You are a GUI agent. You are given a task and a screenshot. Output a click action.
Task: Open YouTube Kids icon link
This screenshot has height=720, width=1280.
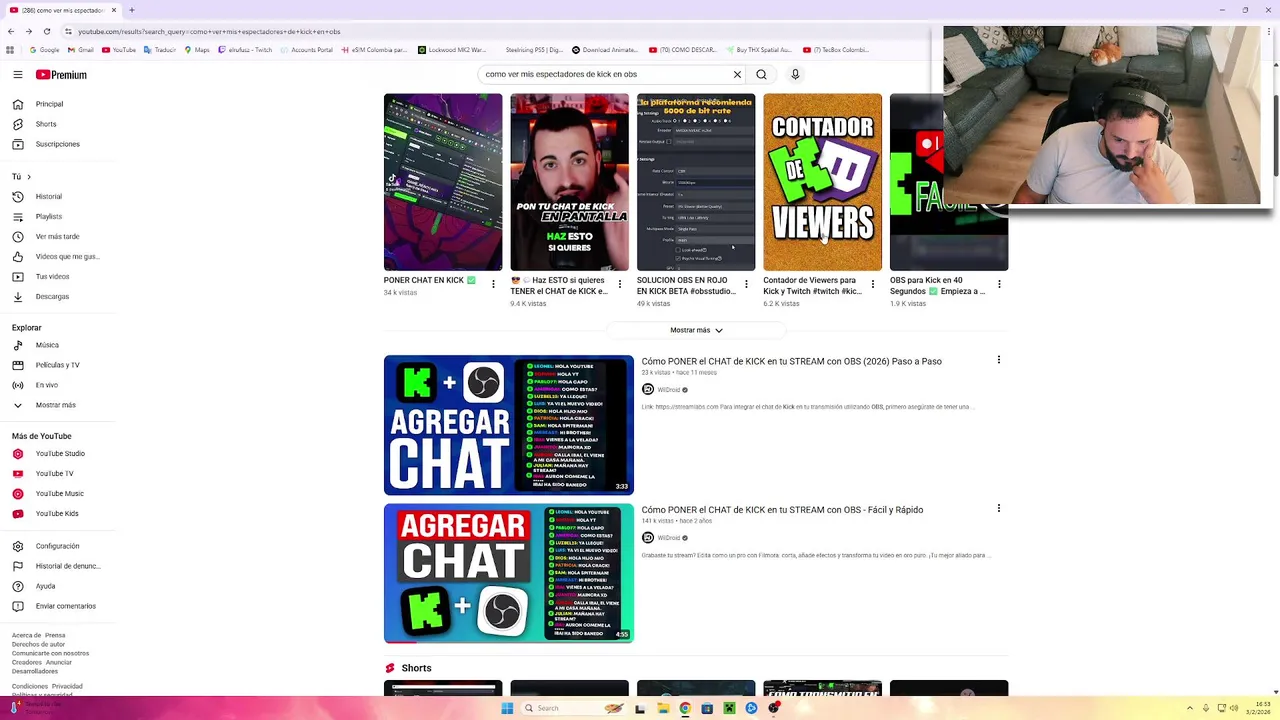pos(17,513)
